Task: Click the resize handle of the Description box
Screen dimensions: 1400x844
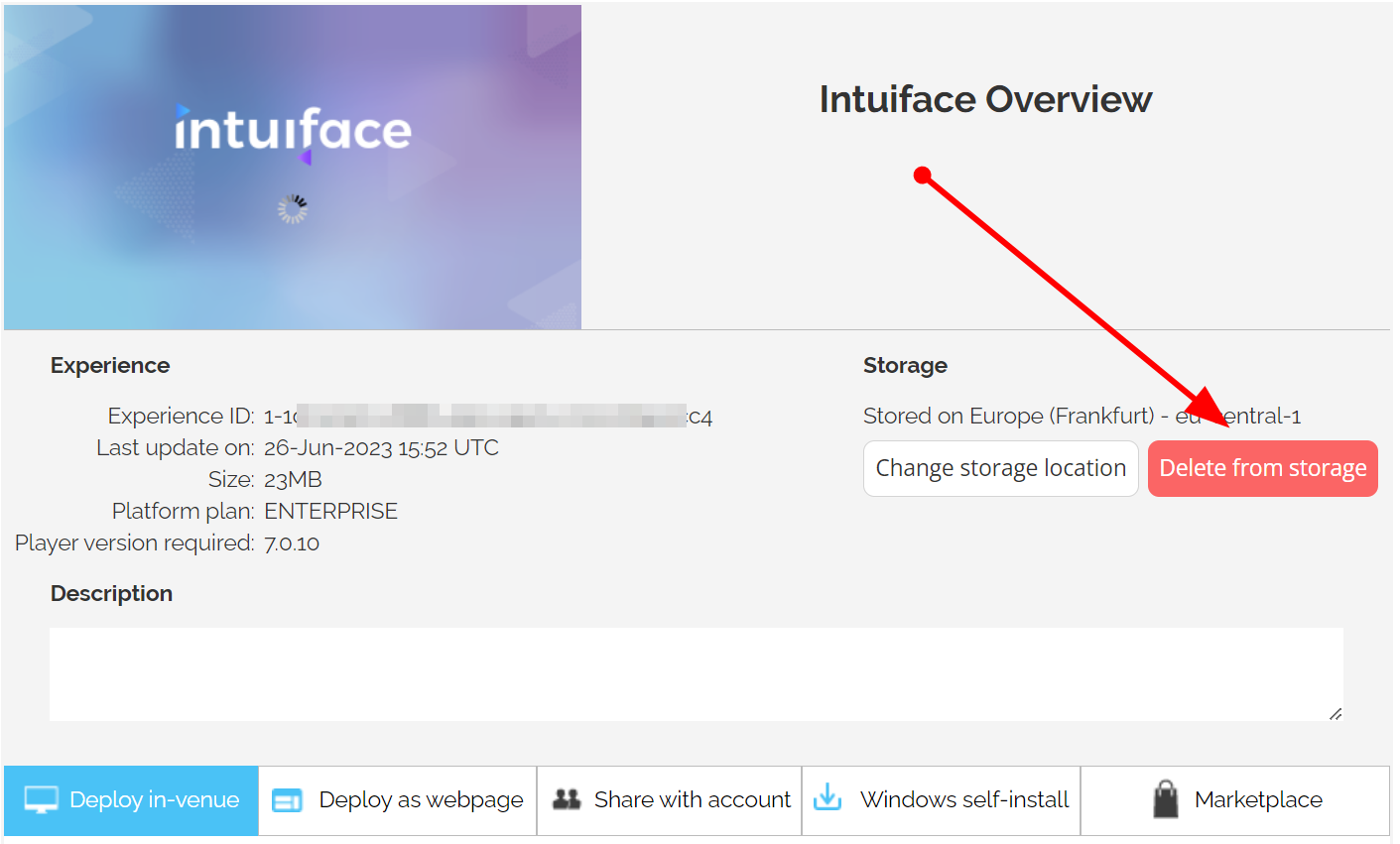Action: [1336, 713]
